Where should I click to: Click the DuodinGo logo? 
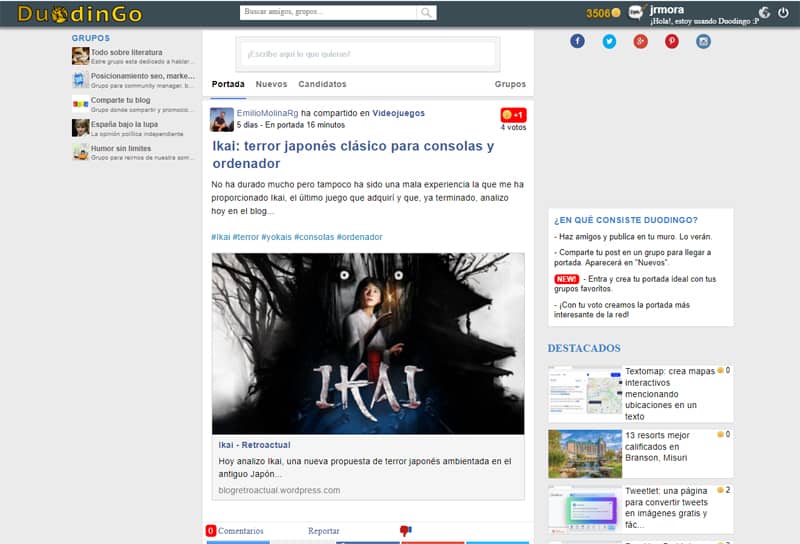tap(80, 14)
